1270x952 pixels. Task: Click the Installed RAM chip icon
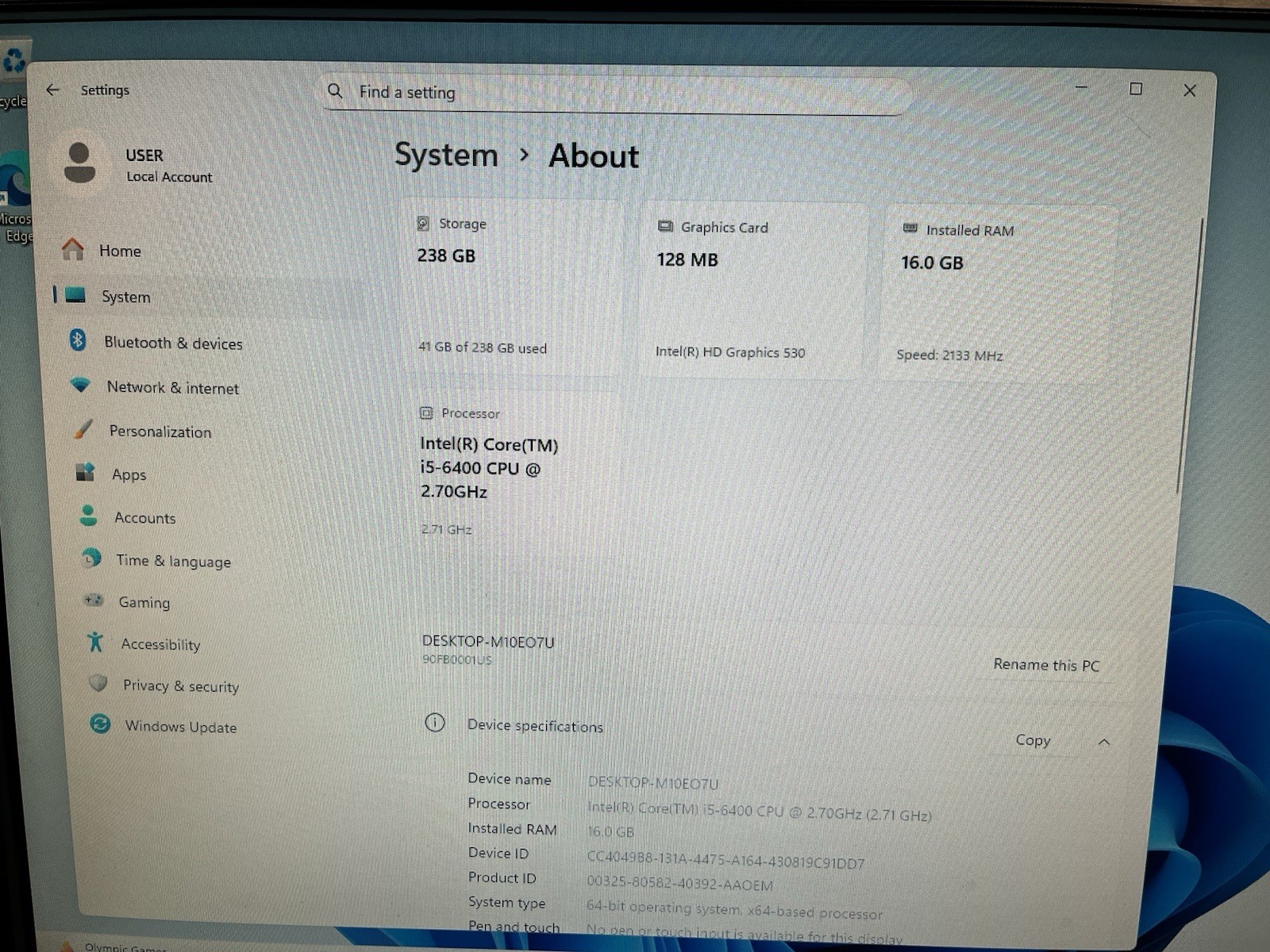910,229
